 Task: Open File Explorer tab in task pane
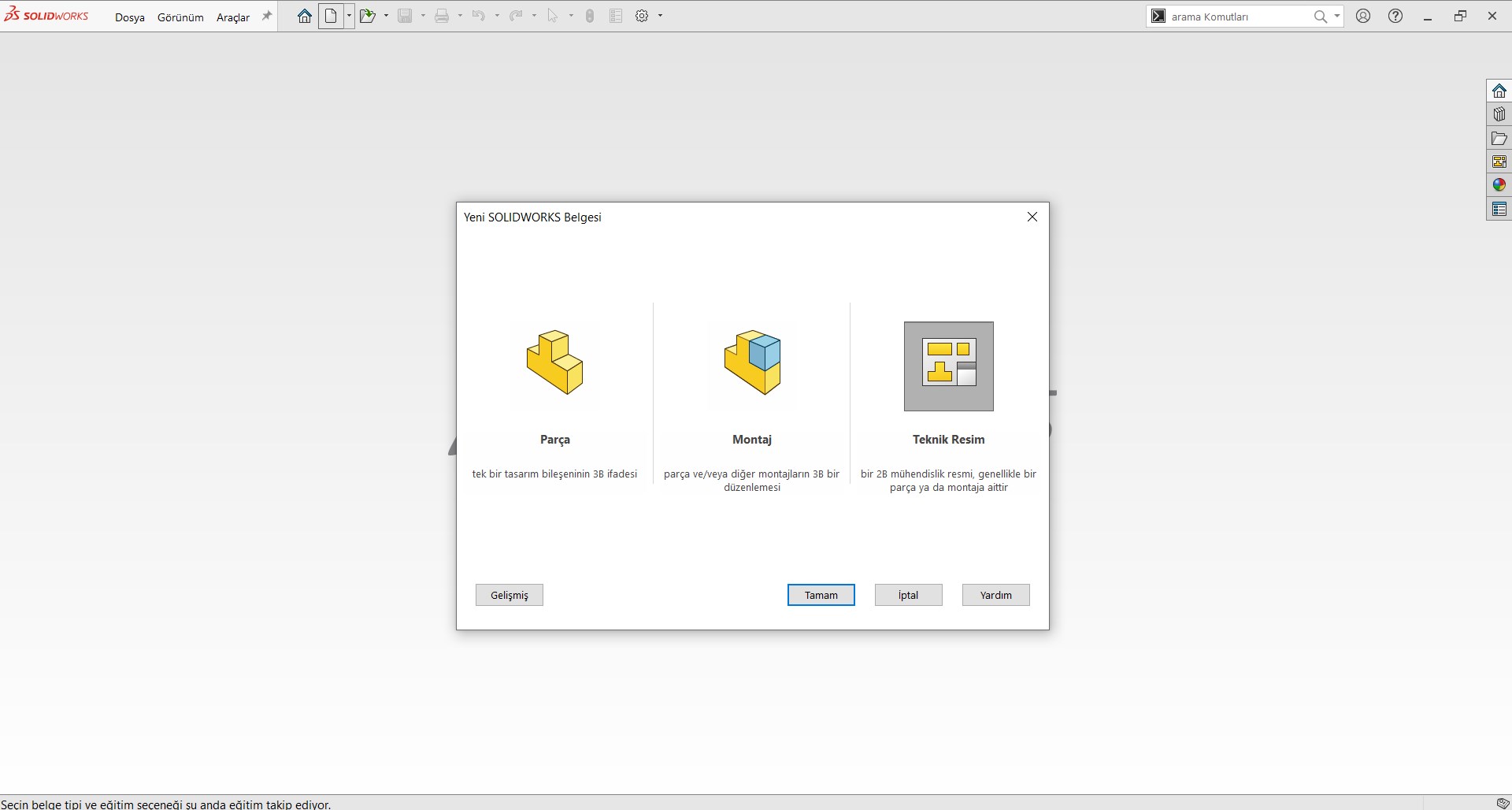[1499, 138]
